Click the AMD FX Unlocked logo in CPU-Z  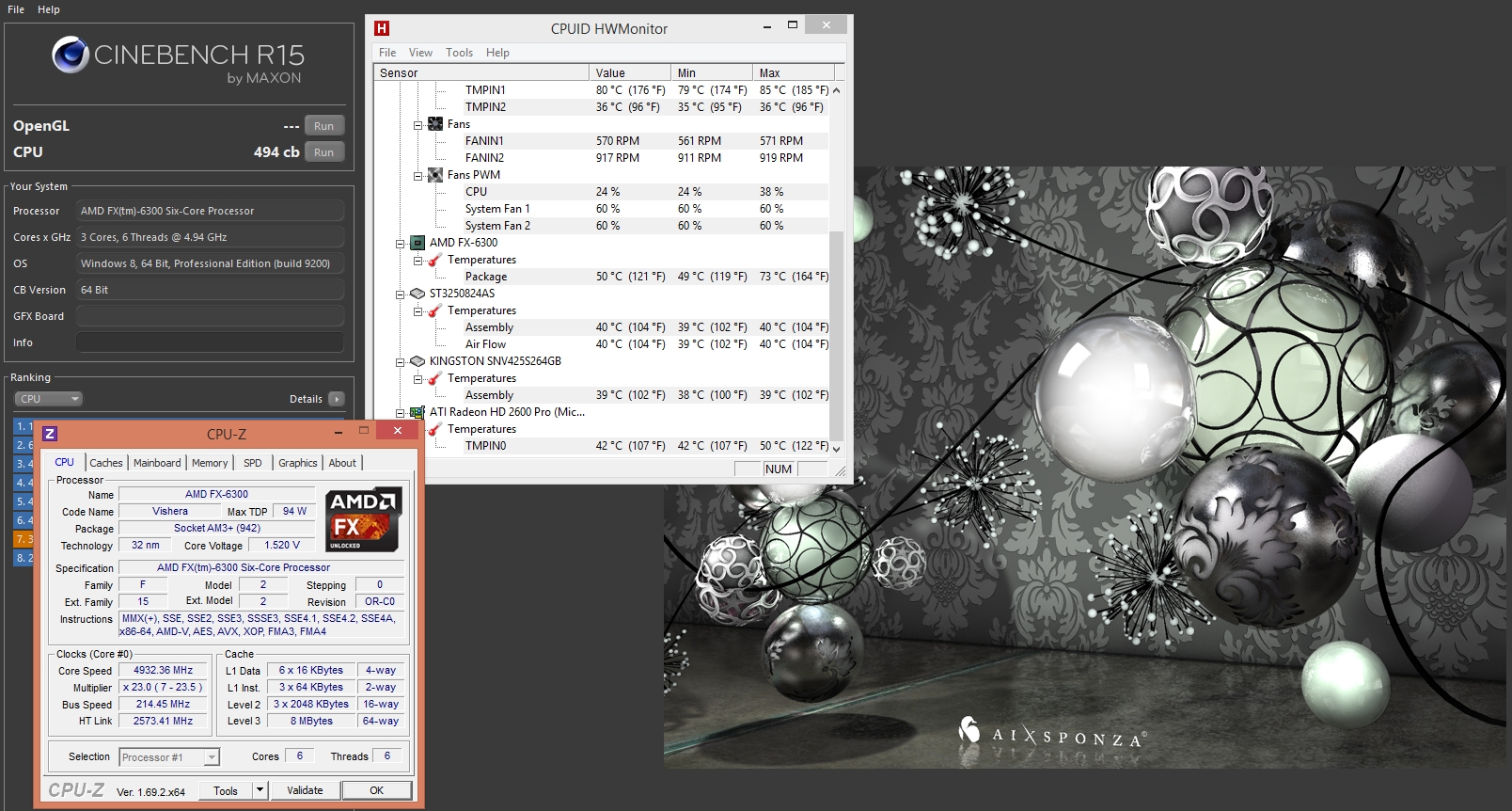pos(363,518)
